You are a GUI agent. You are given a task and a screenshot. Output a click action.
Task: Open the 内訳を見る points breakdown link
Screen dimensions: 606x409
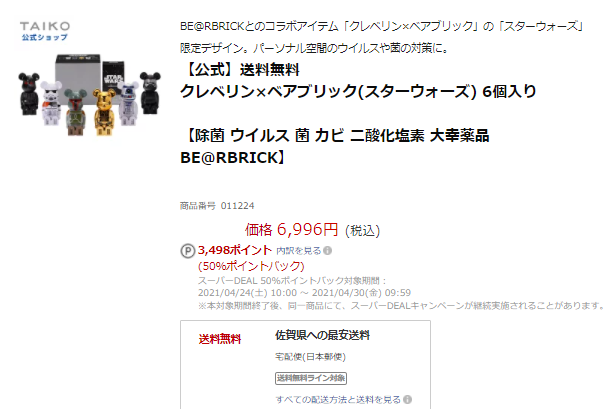pyautogui.click(x=298, y=251)
